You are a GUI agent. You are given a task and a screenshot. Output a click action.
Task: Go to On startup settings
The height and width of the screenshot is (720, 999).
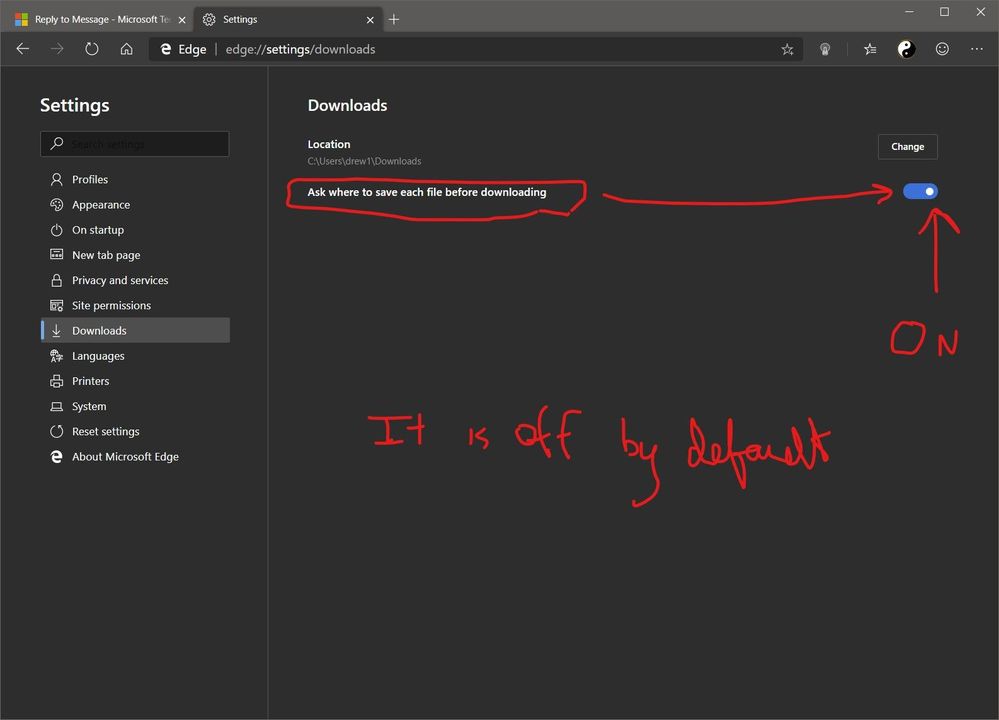pos(135,230)
